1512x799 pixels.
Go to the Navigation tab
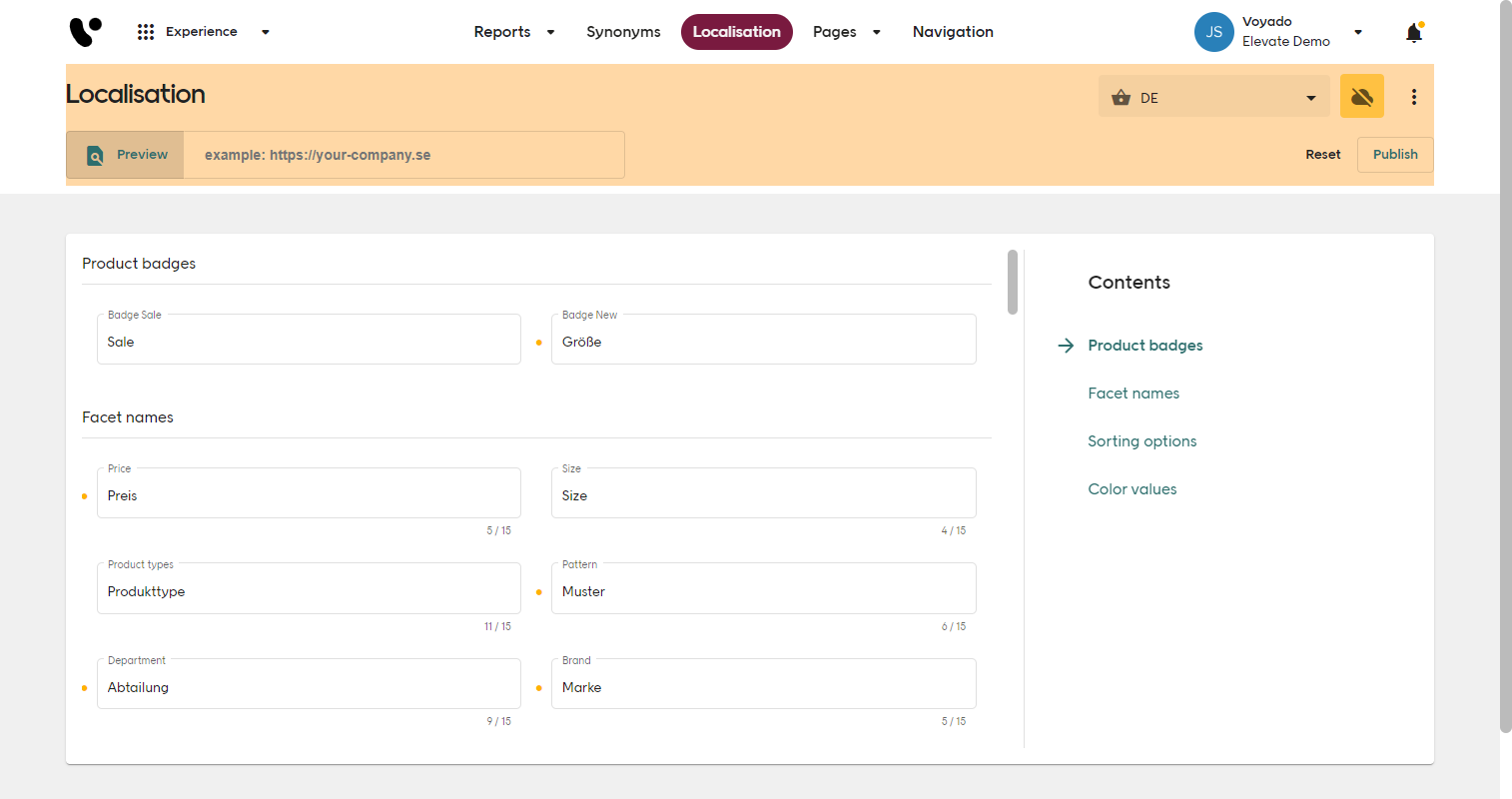[x=953, y=32]
